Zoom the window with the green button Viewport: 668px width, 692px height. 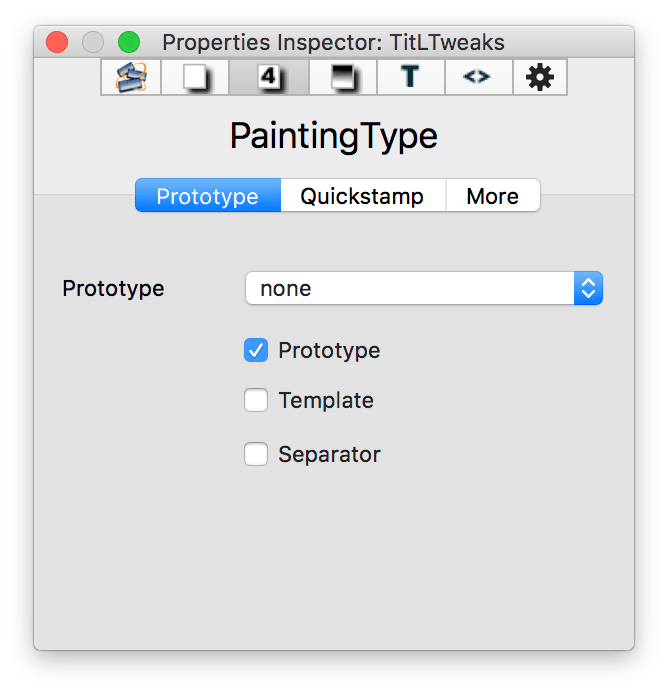coord(129,42)
